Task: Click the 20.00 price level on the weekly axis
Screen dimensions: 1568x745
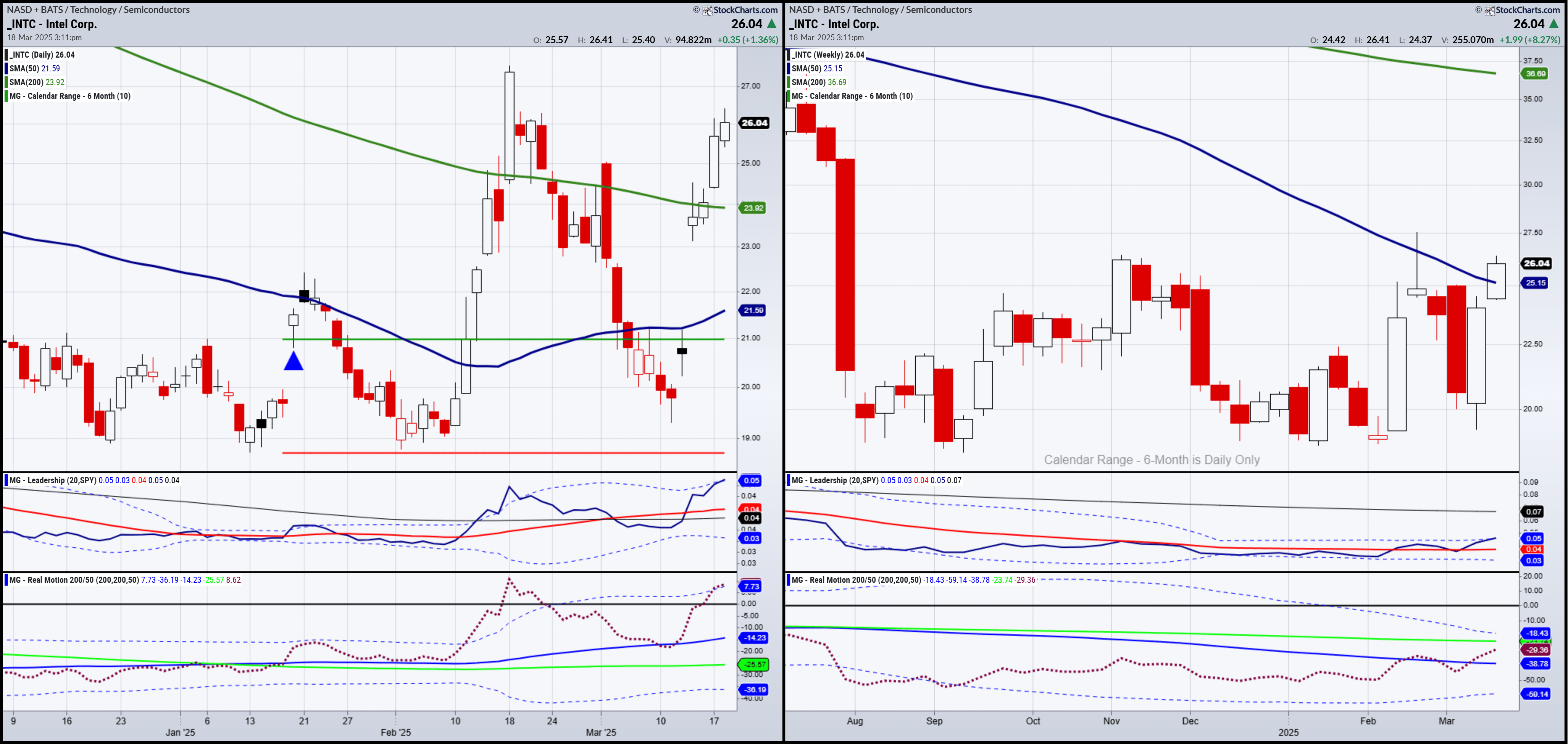Action: (x=1533, y=409)
